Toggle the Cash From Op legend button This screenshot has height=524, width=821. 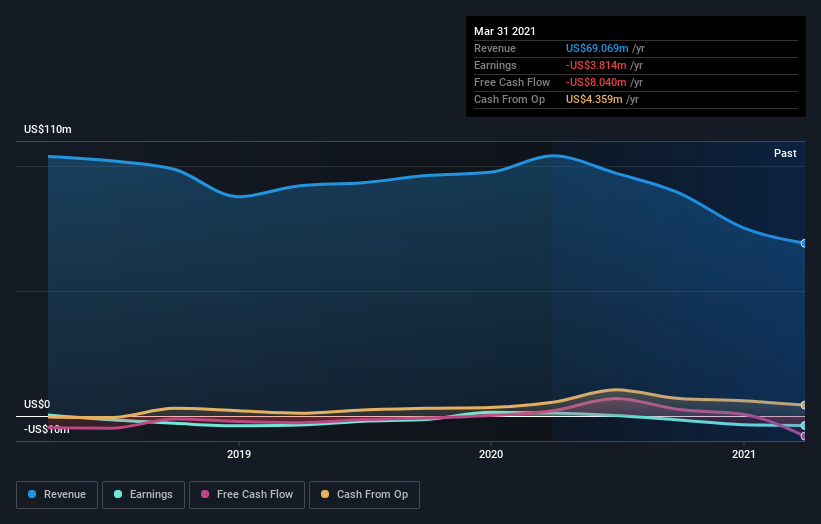point(364,495)
